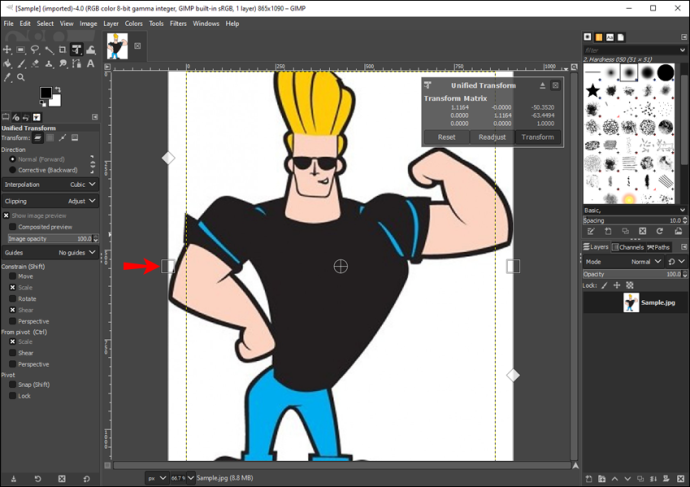Image resolution: width=690 pixels, height=487 pixels.
Task: Open brush filter dropdown arrow
Action: click(x=683, y=50)
